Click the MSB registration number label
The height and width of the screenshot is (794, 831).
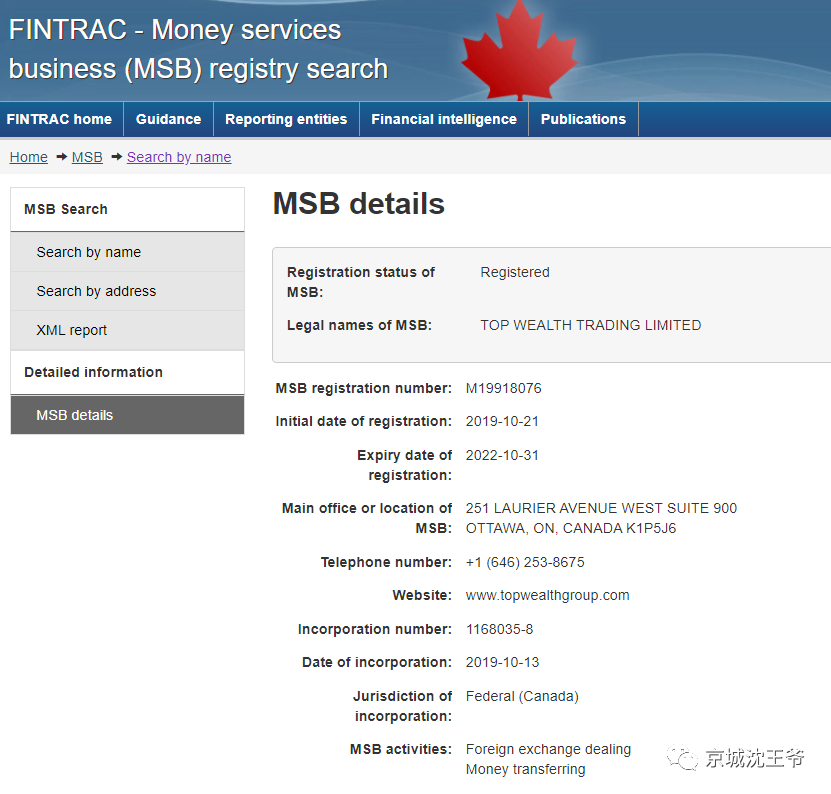tap(364, 389)
